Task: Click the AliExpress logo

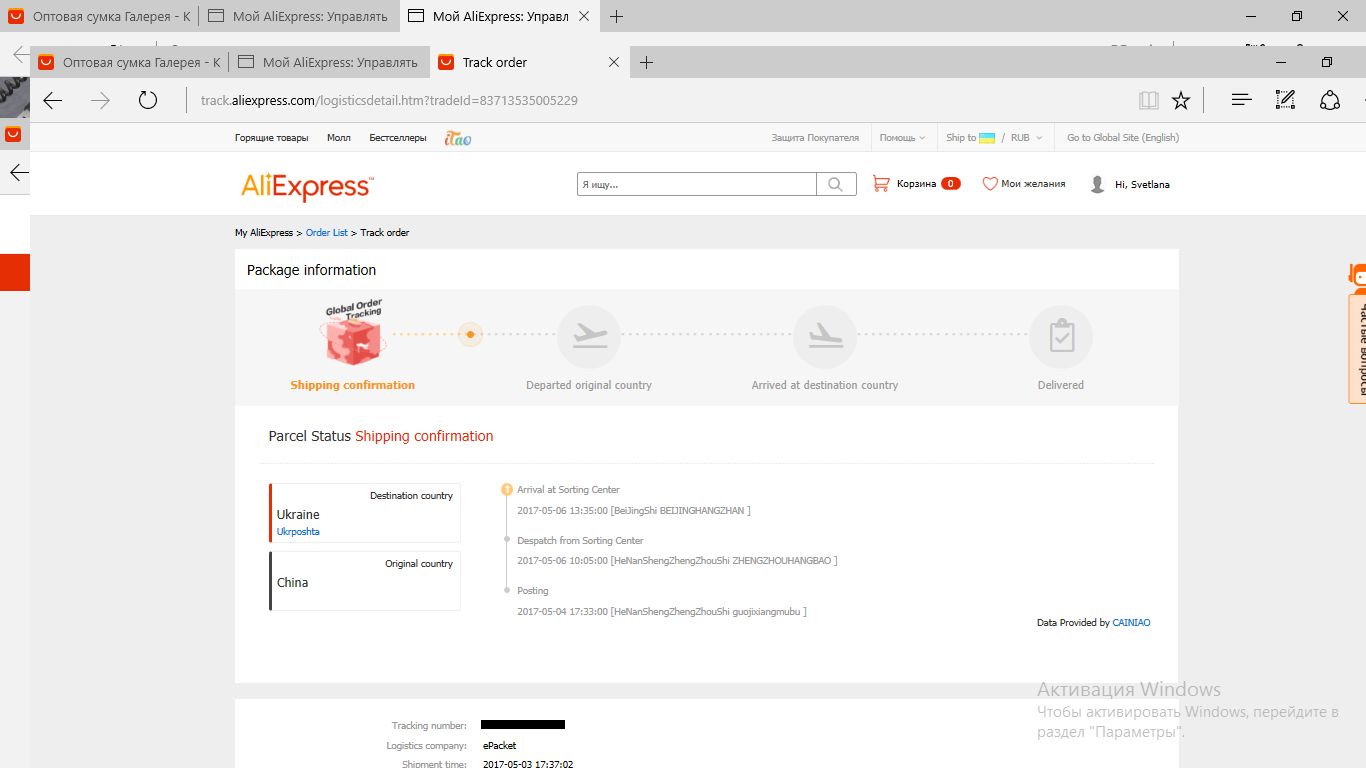Action: tap(307, 186)
